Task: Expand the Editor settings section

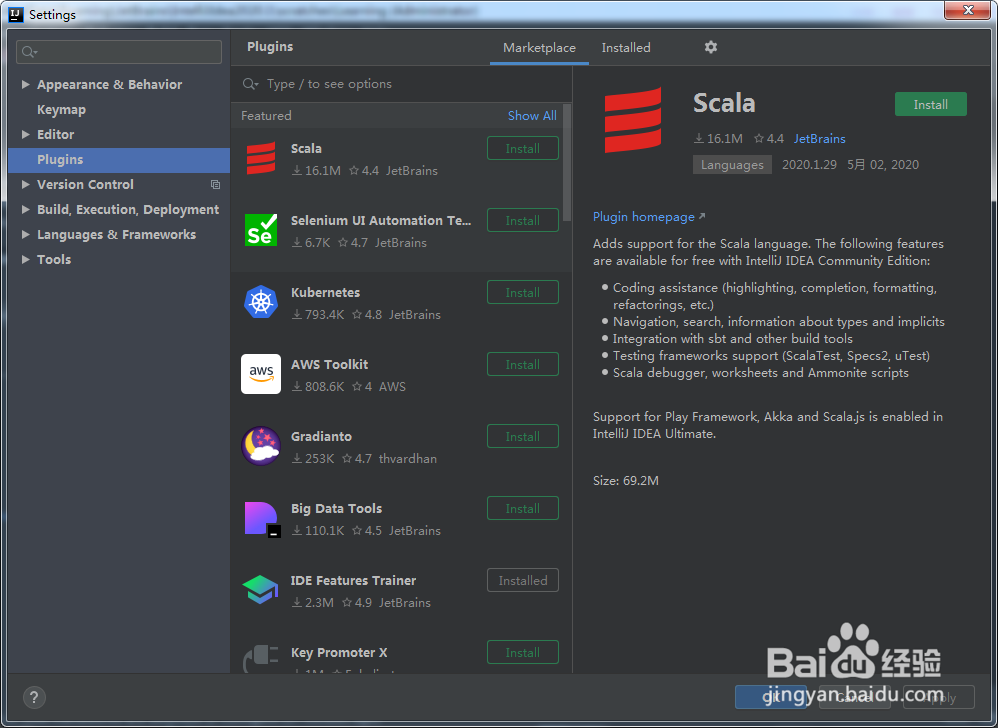Action: 25,134
